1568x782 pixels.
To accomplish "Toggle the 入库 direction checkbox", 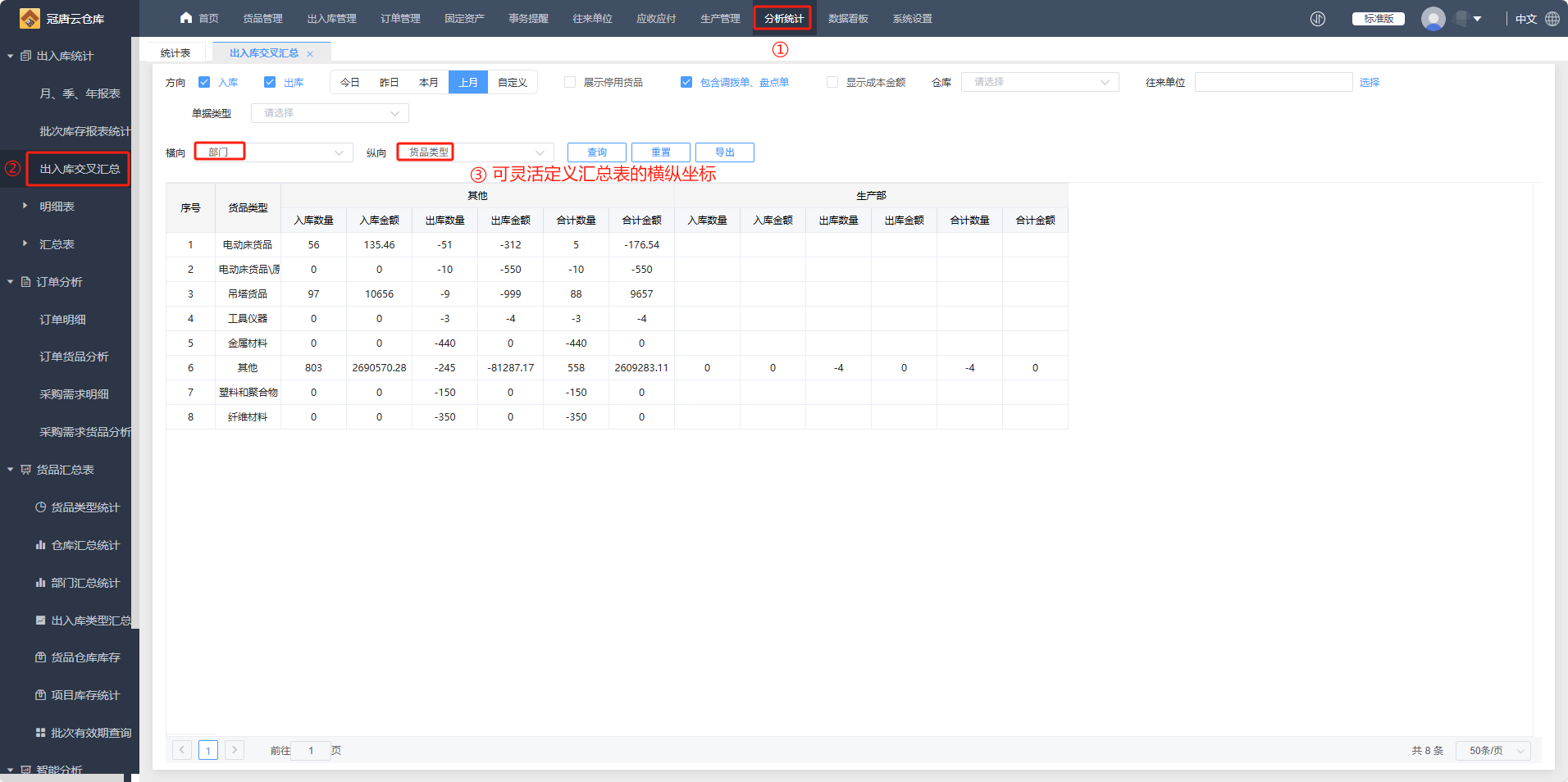I will pos(204,82).
